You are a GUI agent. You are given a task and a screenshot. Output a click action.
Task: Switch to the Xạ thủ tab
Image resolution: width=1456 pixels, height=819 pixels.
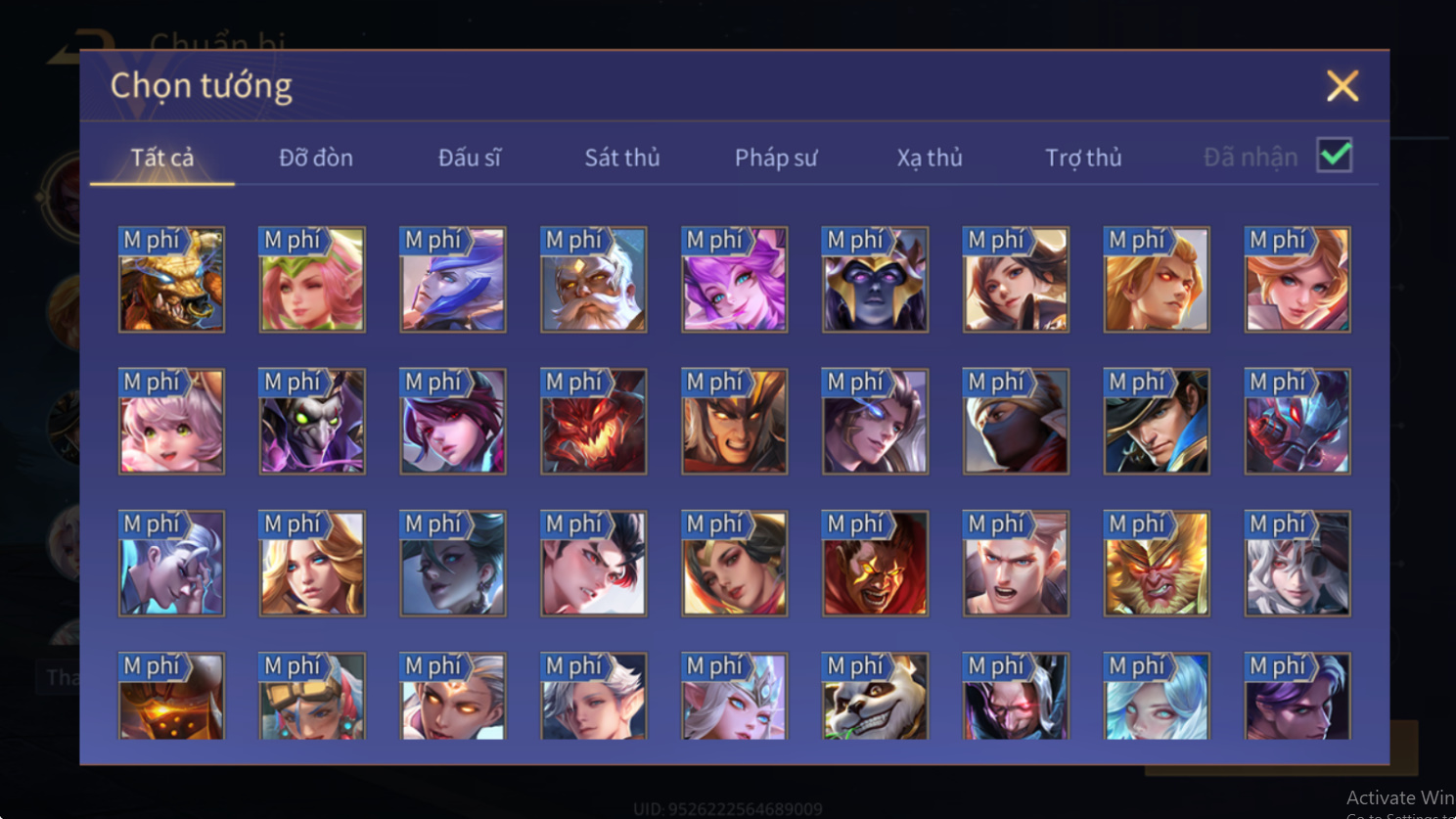[930, 158]
